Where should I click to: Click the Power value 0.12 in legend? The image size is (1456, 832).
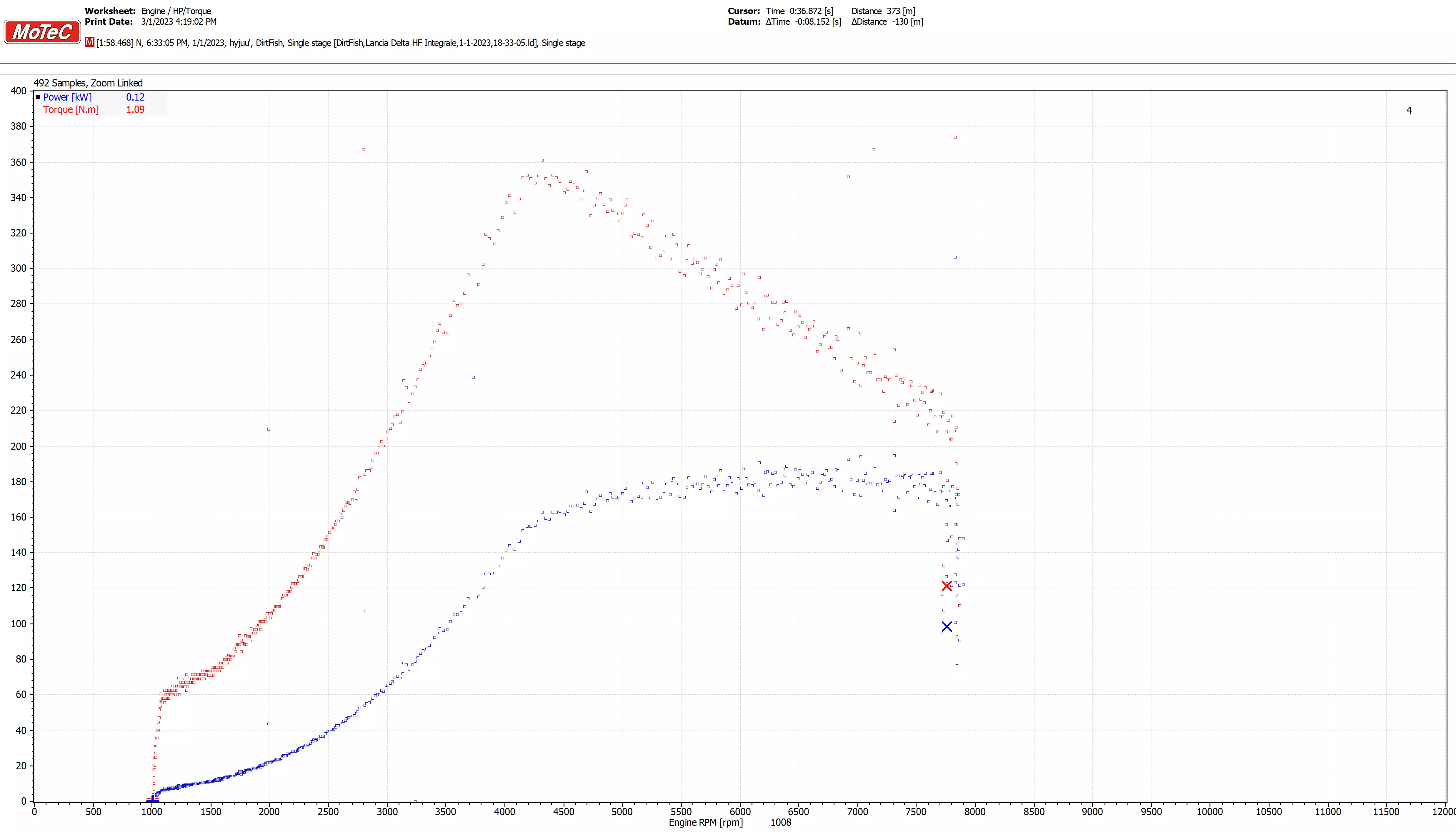tap(135, 97)
